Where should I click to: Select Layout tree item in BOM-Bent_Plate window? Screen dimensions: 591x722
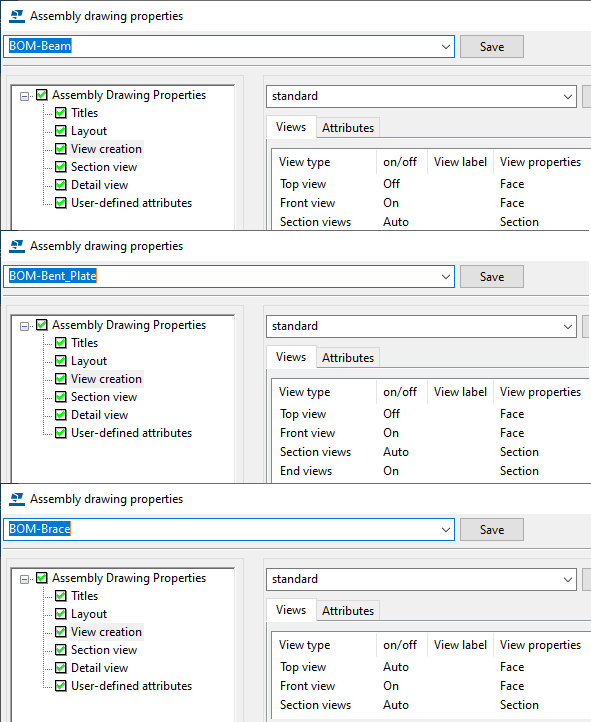88,361
